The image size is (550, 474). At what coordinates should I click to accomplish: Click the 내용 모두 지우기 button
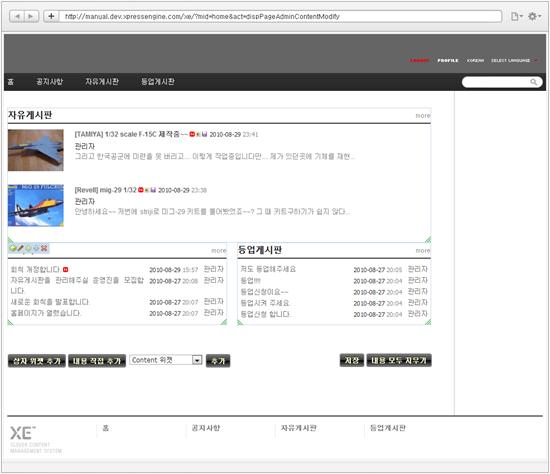[x=399, y=360]
